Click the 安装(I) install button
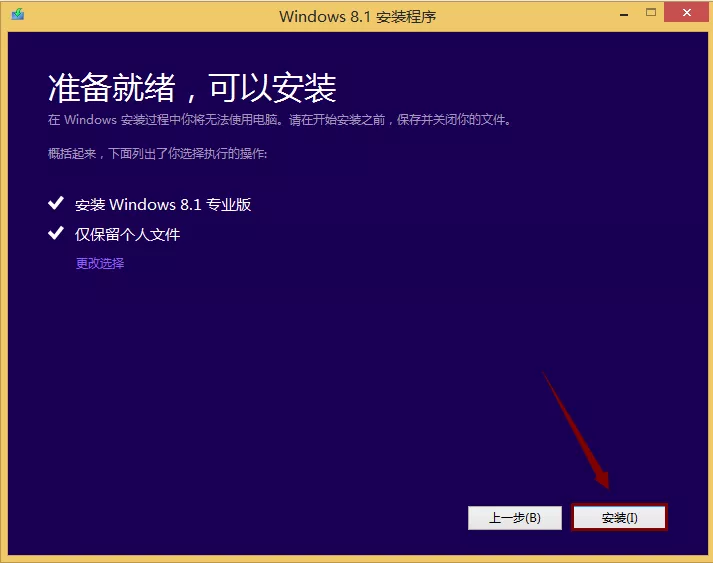 [619, 518]
